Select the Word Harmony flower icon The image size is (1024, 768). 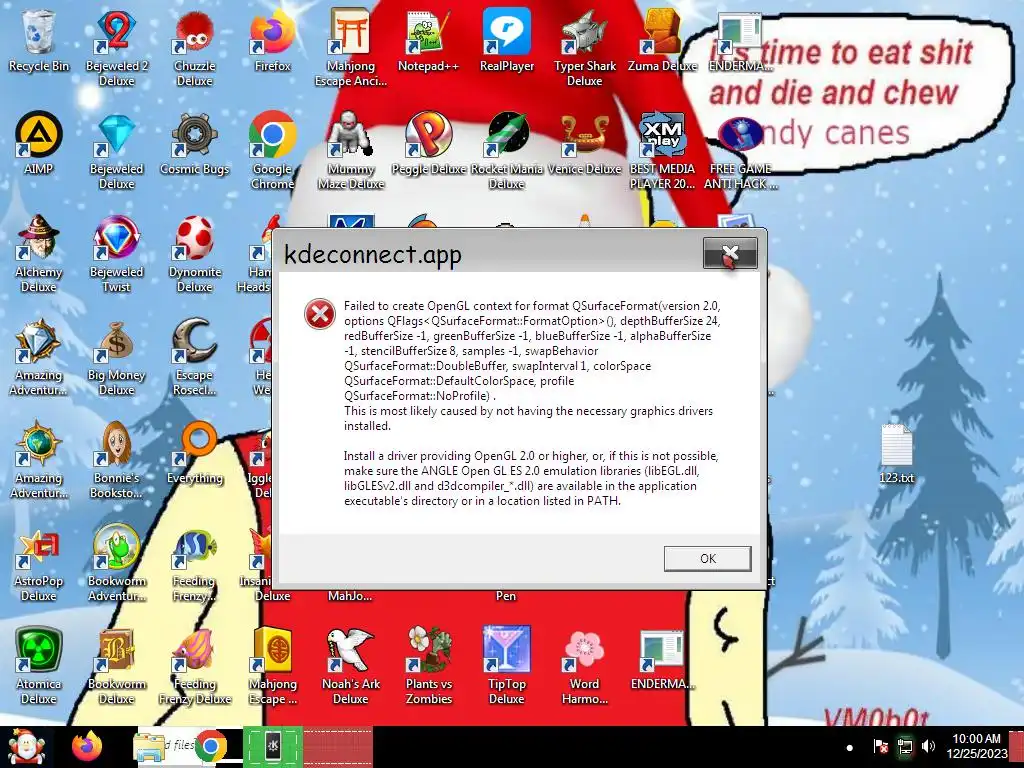tap(584, 666)
